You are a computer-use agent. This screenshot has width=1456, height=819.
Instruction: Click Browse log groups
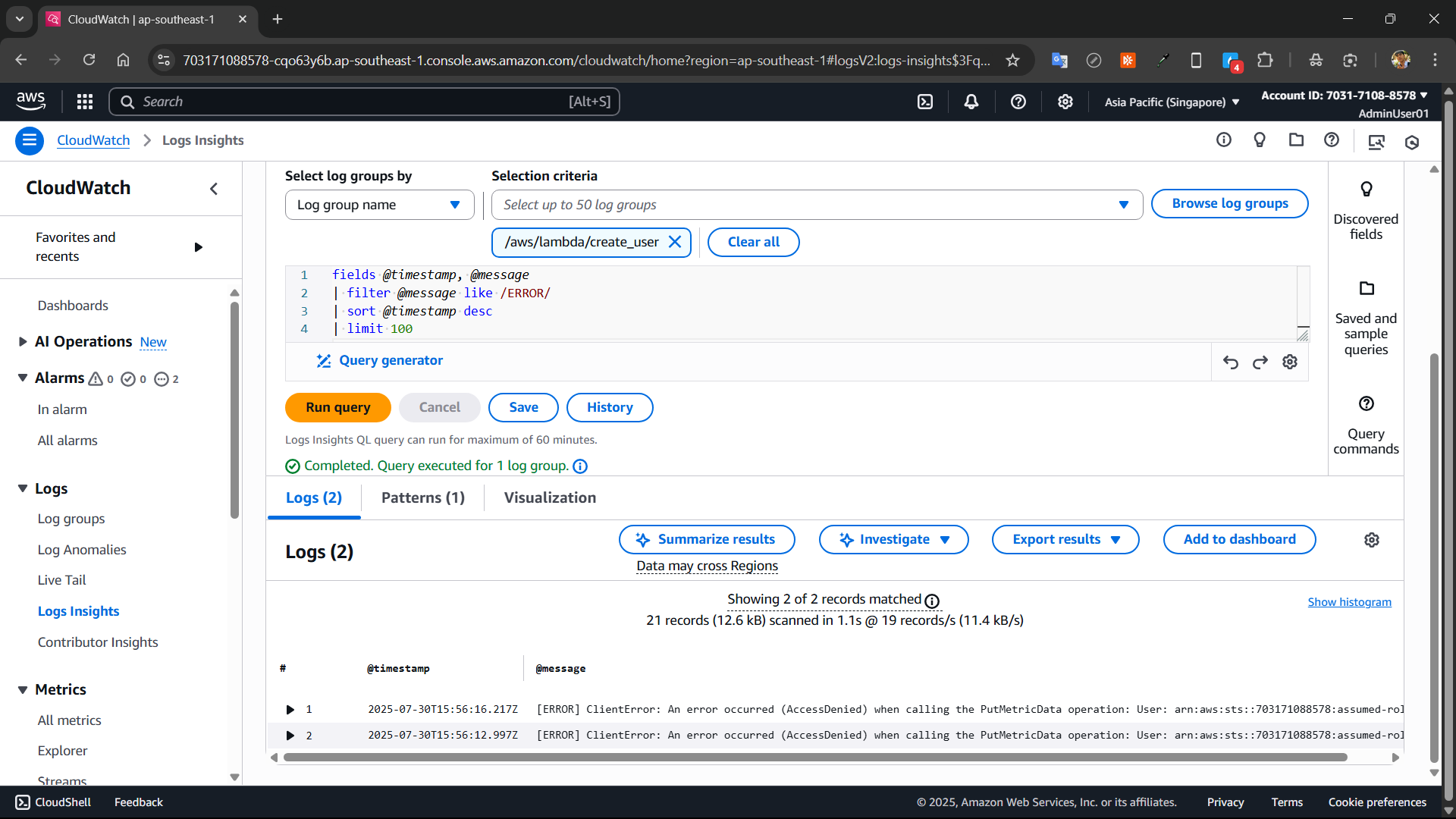[1229, 203]
